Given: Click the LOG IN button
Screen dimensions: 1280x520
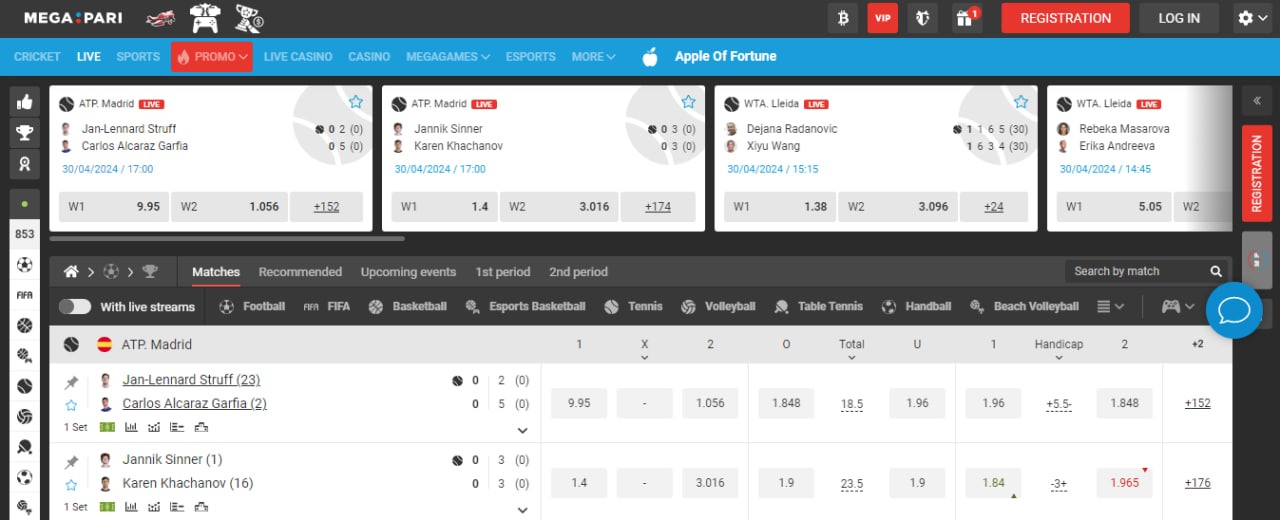Looking at the screenshot, I should (1179, 18).
